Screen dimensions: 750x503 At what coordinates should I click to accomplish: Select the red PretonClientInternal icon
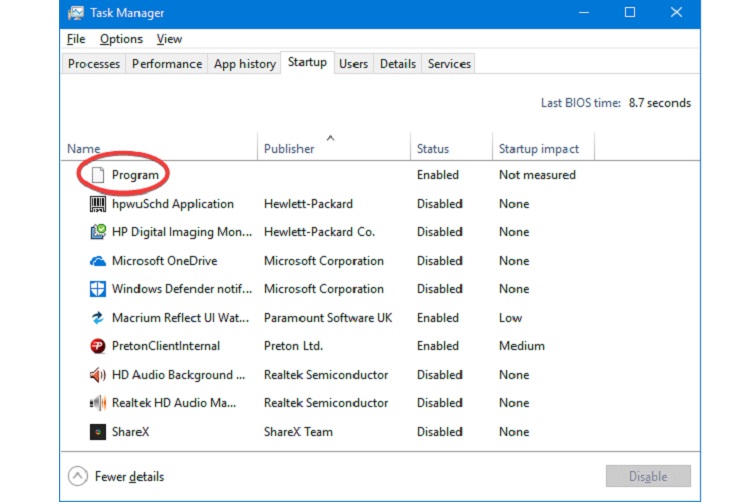pyautogui.click(x=98, y=346)
